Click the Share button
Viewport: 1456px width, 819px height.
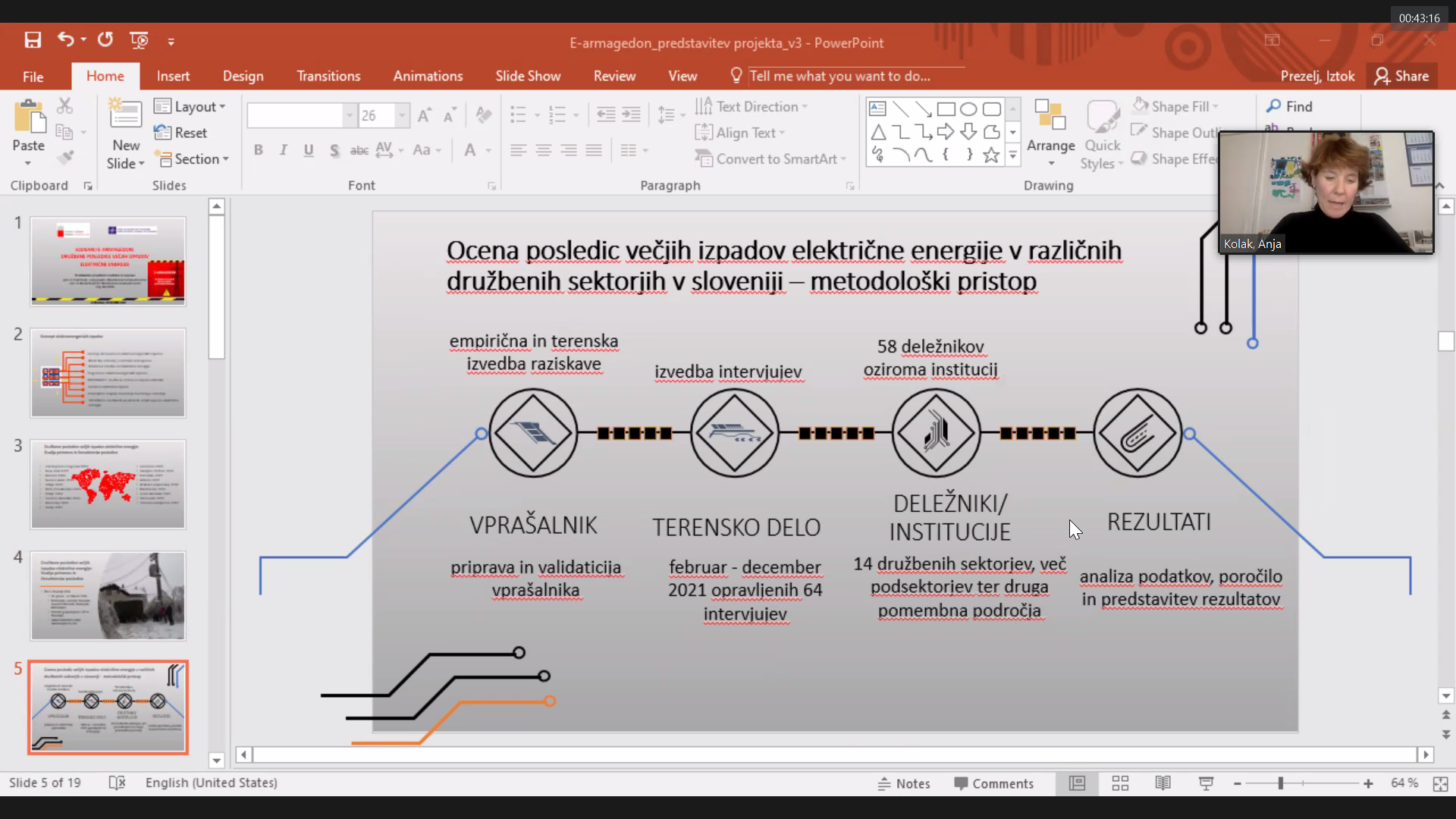tap(1402, 76)
